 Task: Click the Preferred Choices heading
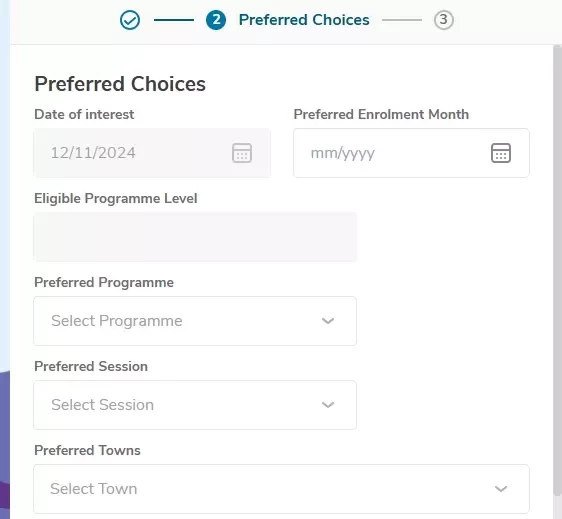(x=120, y=84)
